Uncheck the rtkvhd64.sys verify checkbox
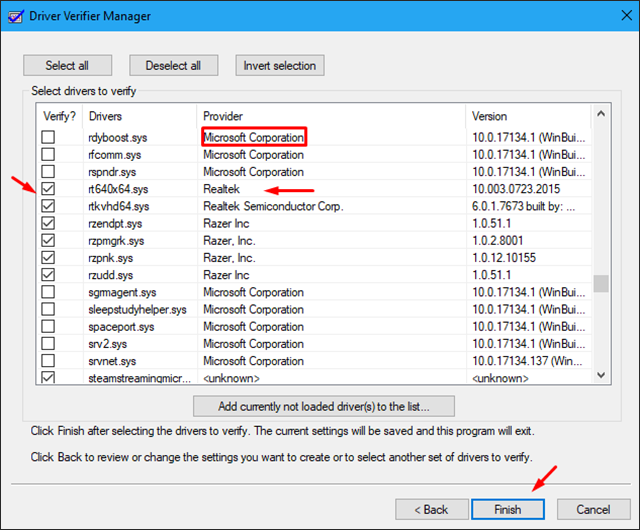The width and height of the screenshot is (640, 530). 48,206
